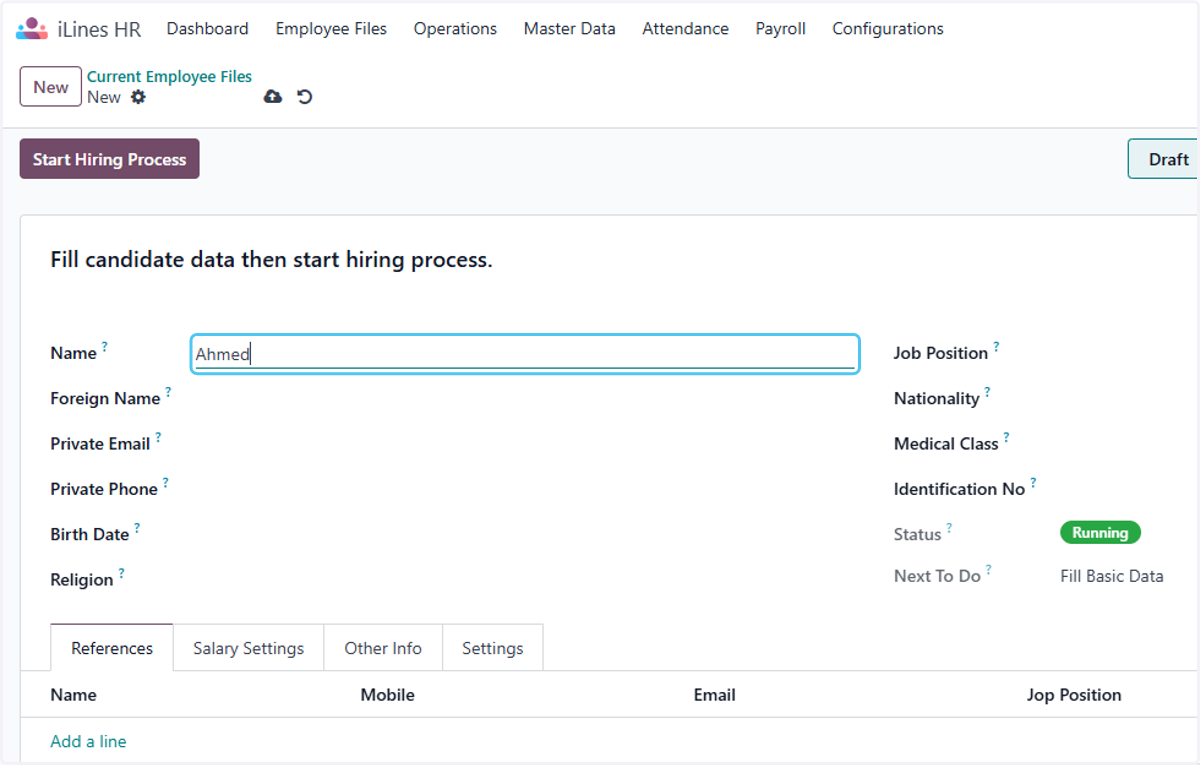
Task: Switch to the Settings tab
Action: click(x=493, y=648)
